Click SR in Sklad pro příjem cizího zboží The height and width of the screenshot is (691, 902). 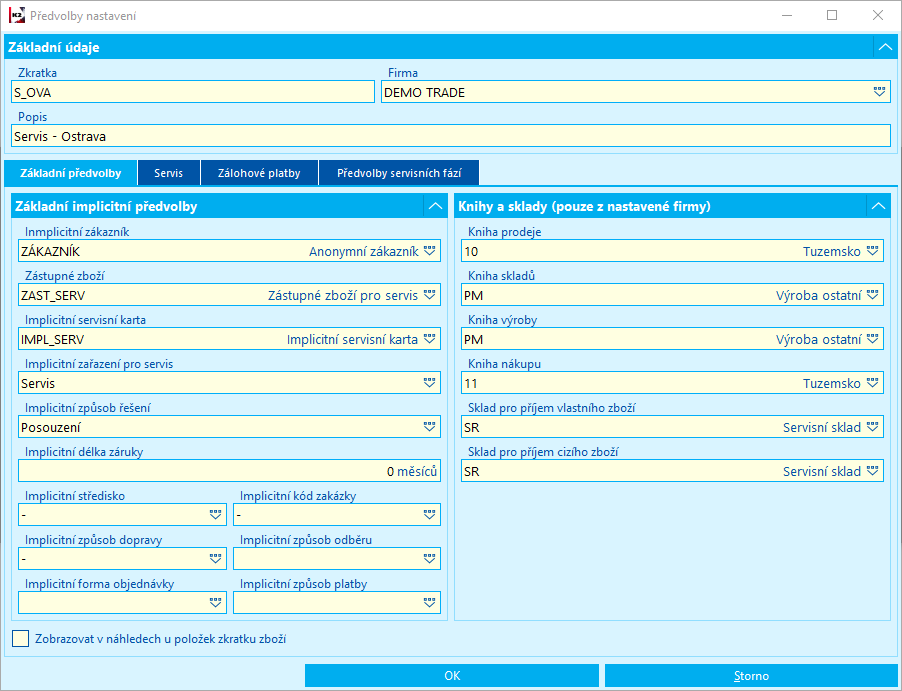point(472,472)
